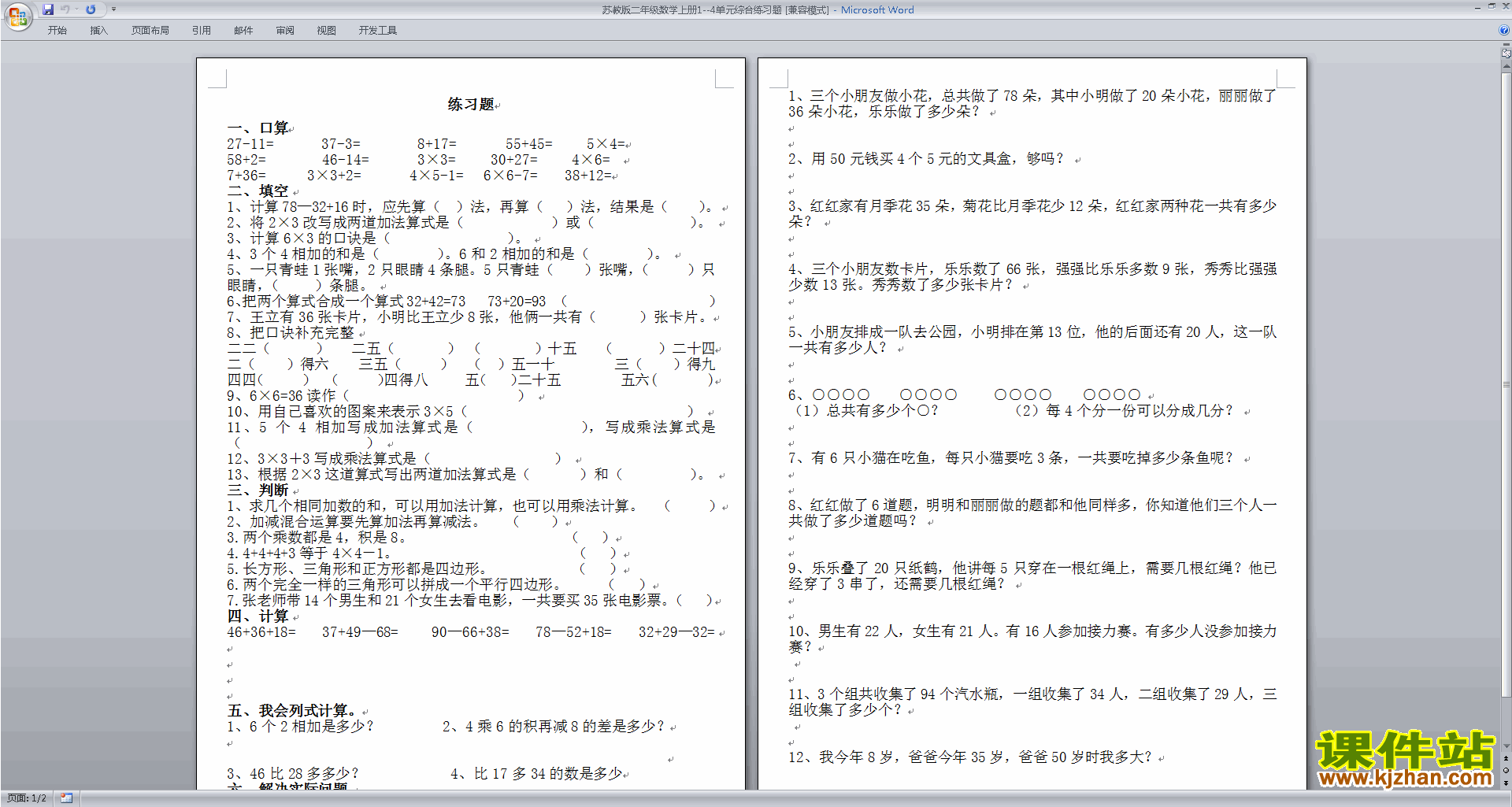This screenshot has width=1512, height=807.
Task: Click the statement 5. 长方形、三角形和正方形都是四边形。
Action: (357, 569)
